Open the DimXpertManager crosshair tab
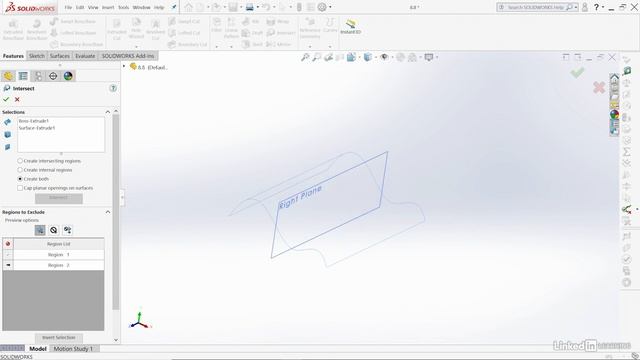640x360 pixels. [53, 76]
